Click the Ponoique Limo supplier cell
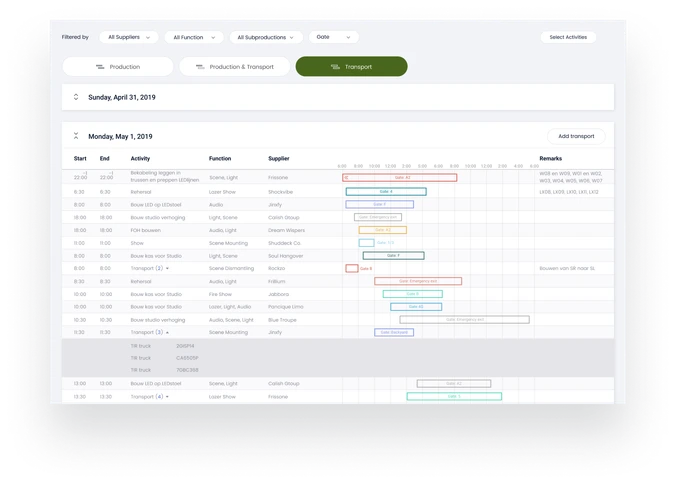 285,307
